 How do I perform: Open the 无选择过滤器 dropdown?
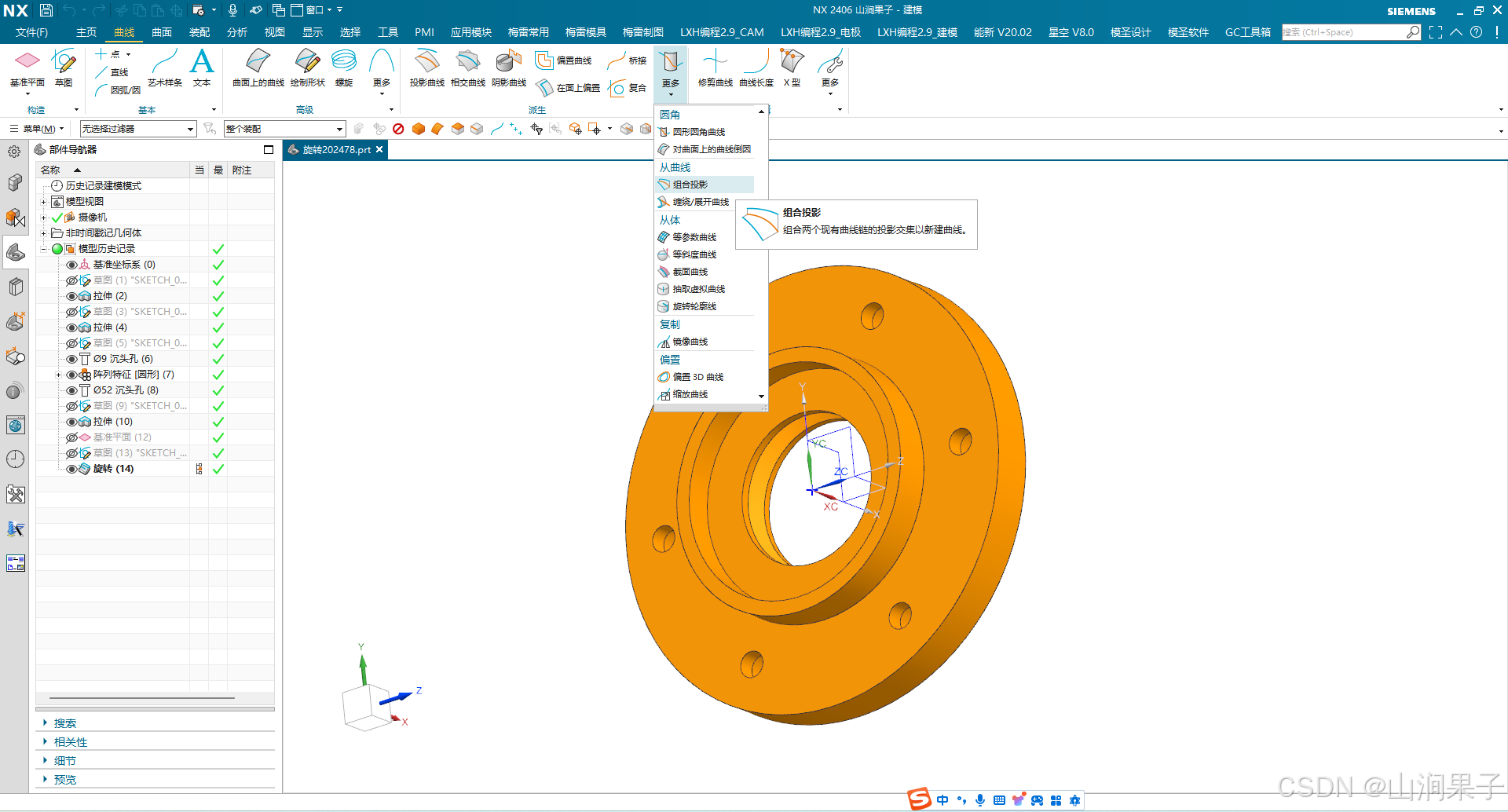[x=138, y=129]
